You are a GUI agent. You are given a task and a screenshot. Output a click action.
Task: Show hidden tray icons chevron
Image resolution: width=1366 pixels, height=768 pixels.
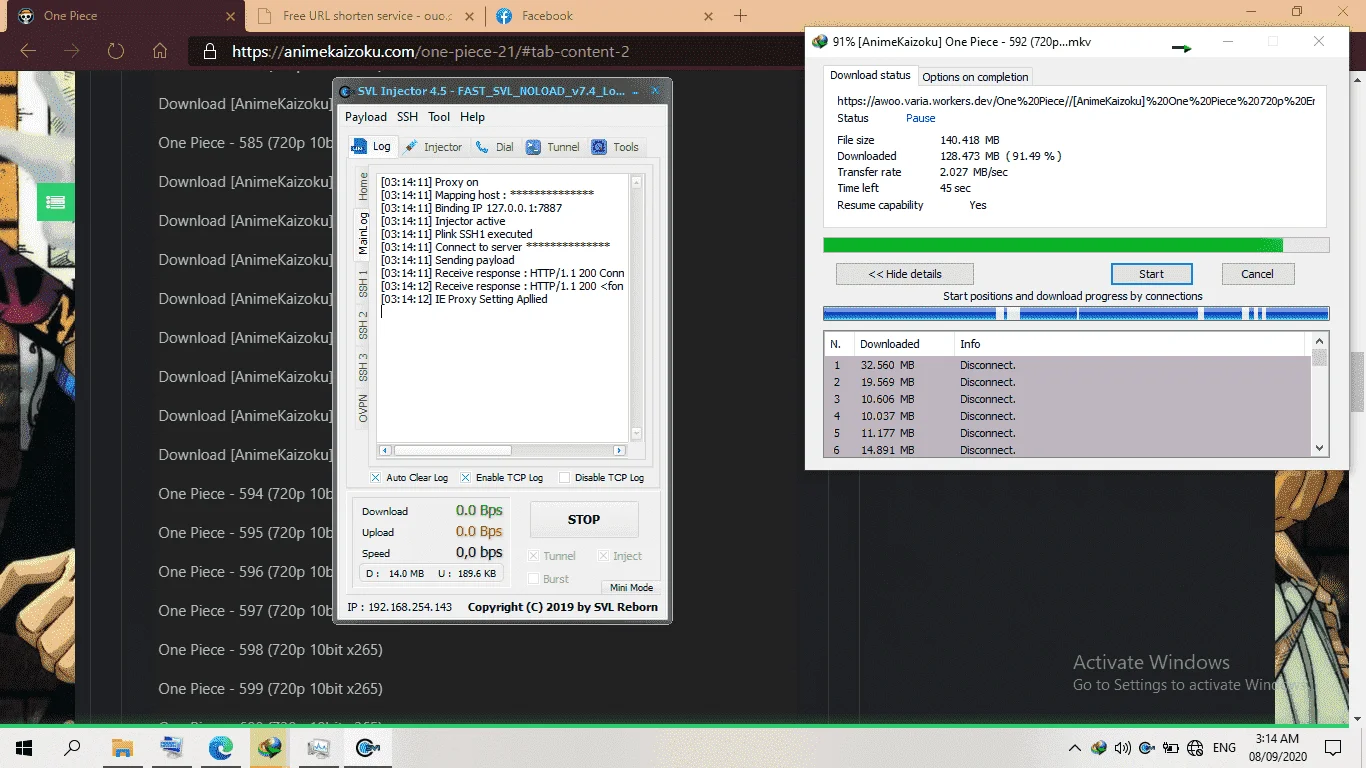pyautogui.click(x=1075, y=748)
